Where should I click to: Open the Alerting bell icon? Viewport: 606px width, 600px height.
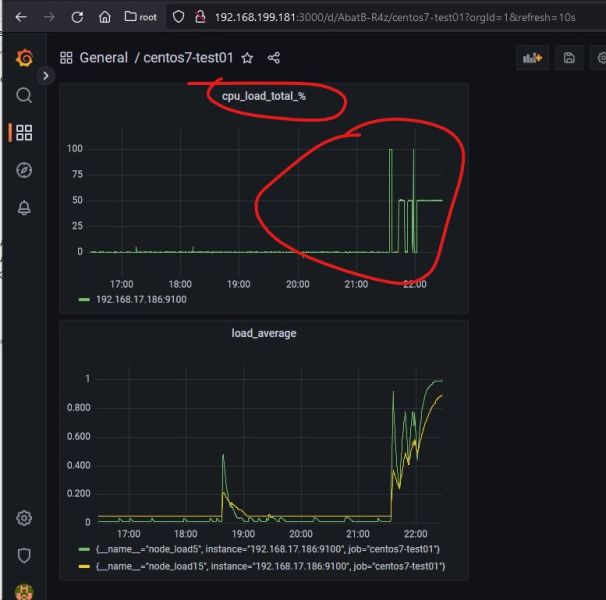(x=24, y=208)
